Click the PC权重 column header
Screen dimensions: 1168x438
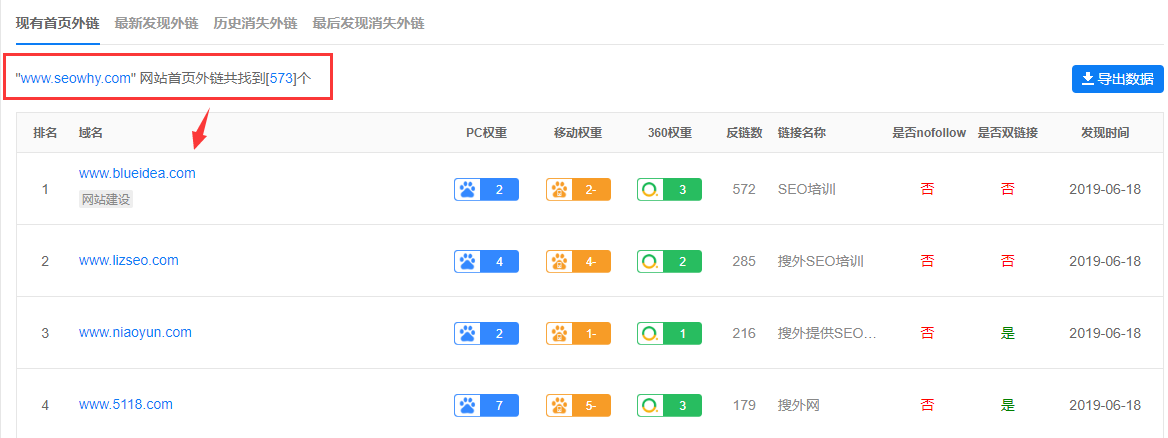click(x=486, y=133)
